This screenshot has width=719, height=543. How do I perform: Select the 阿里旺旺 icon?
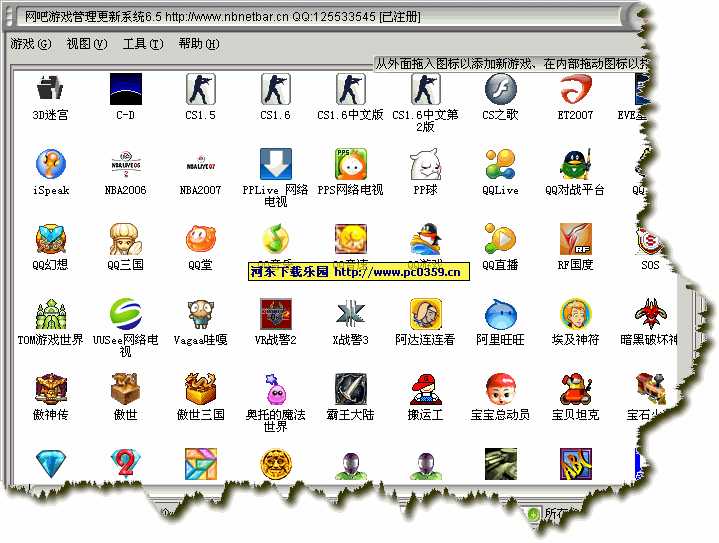coord(500,314)
